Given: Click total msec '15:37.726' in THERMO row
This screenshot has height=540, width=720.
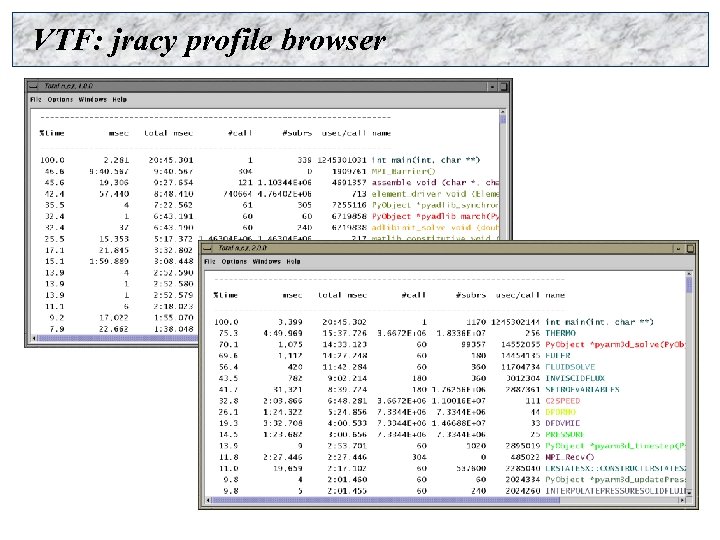Looking at the screenshot, I should pyautogui.click(x=344, y=333).
